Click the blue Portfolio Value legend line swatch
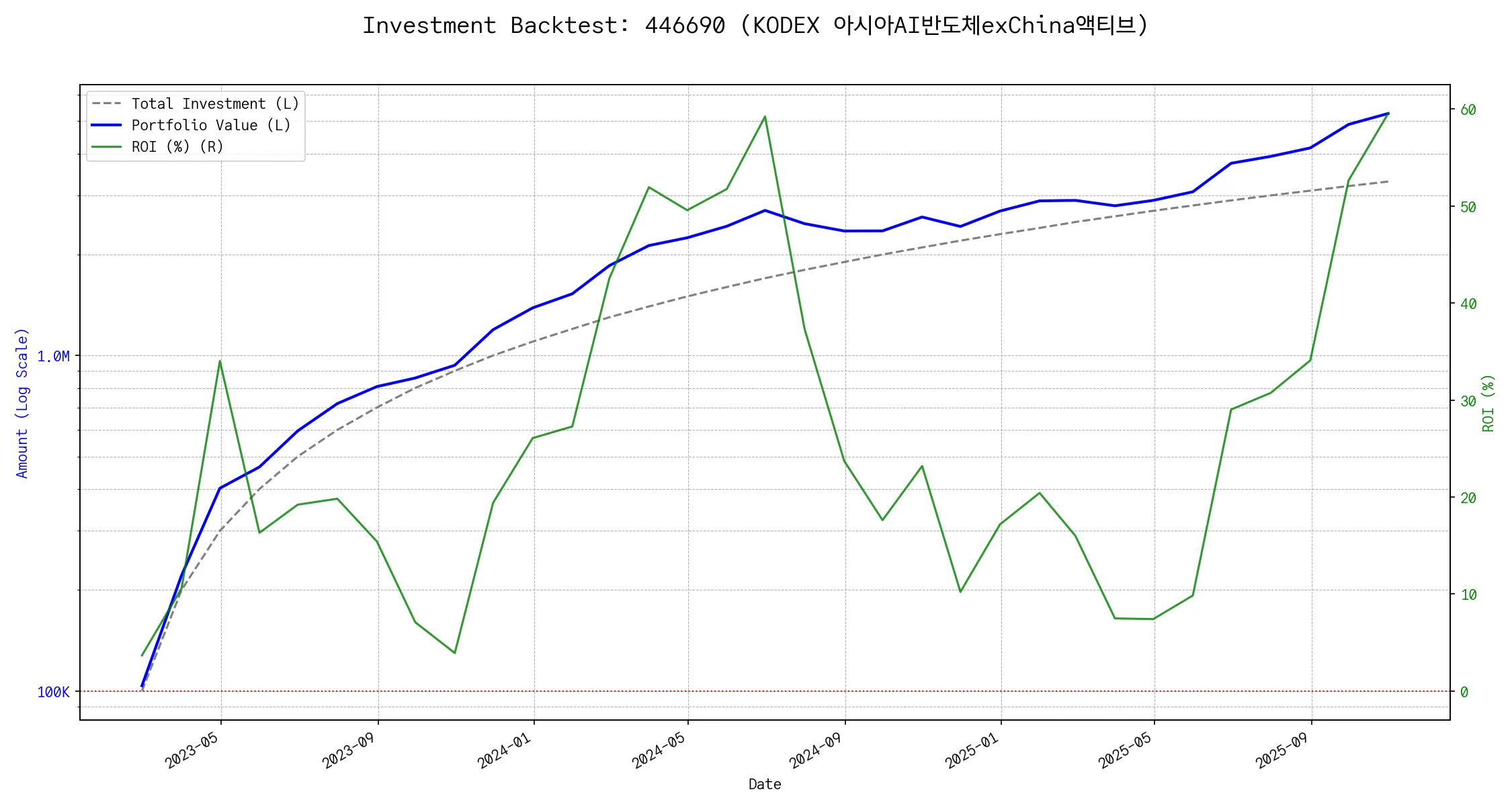1512x806 pixels. tap(107, 126)
